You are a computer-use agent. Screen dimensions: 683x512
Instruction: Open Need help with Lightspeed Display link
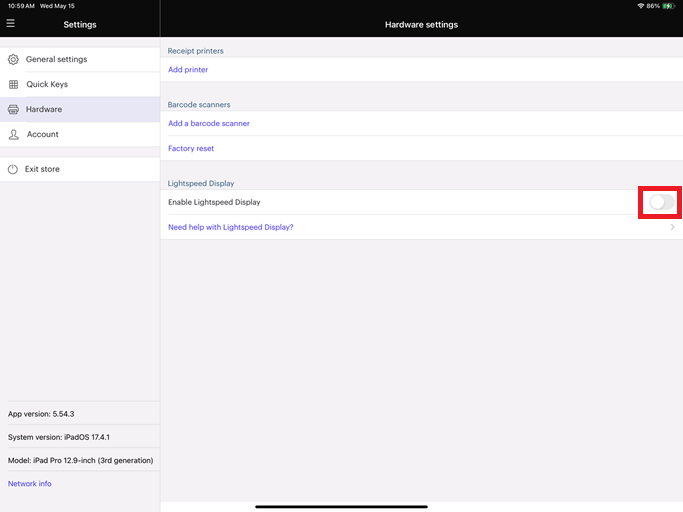pos(230,227)
